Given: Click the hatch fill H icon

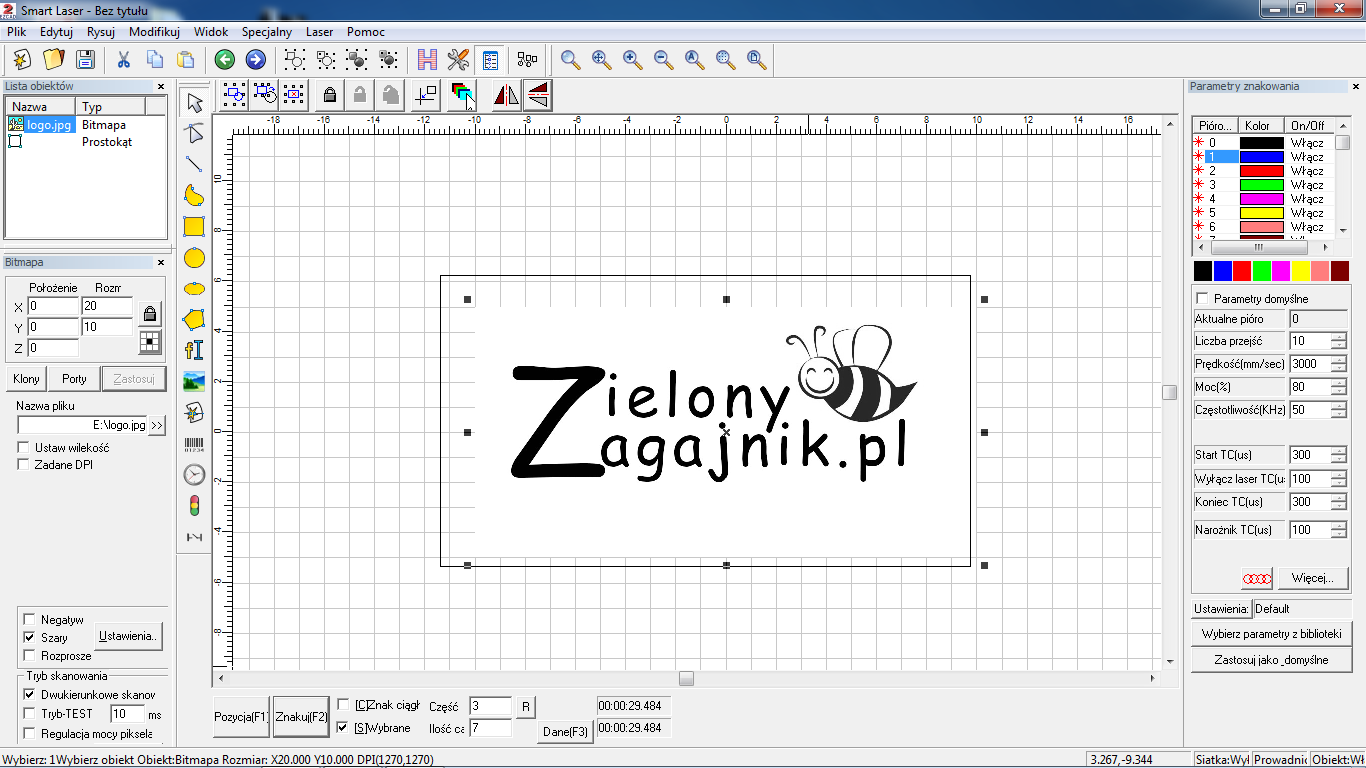Looking at the screenshot, I should pos(427,59).
